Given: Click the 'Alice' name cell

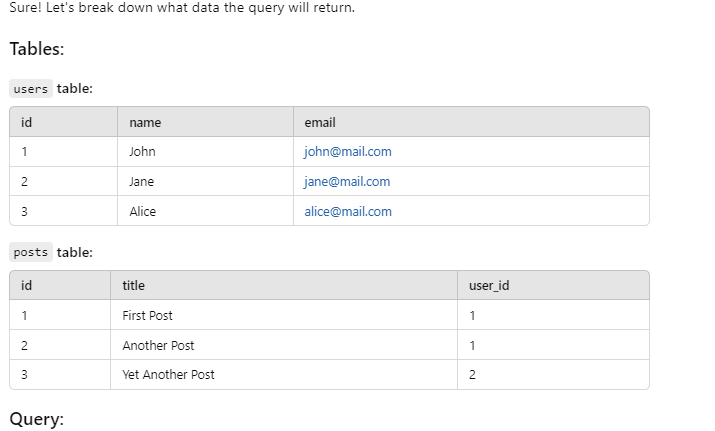Looking at the screenshot, I should (x=142, y=212).
